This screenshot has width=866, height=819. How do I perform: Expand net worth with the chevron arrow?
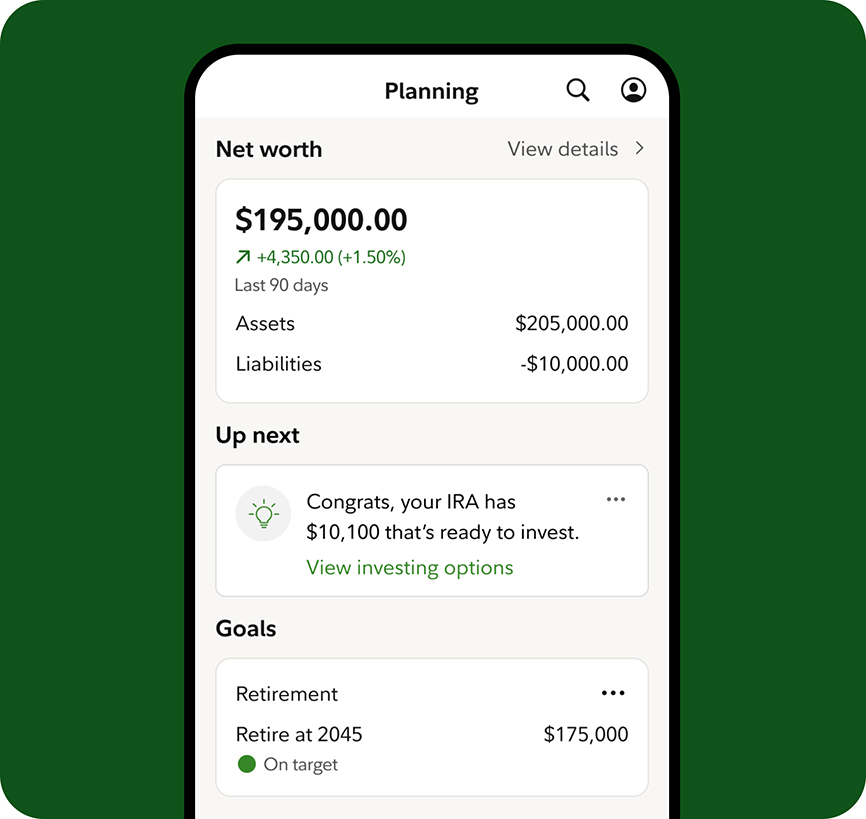coord(640,149)
